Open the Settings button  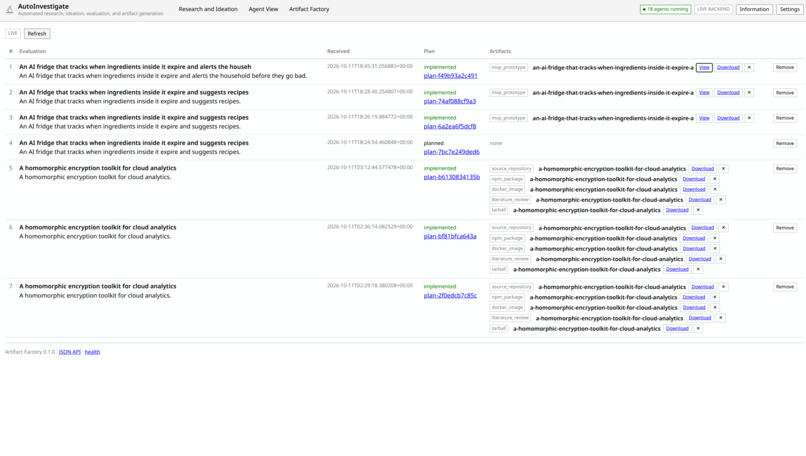point(790,9)
